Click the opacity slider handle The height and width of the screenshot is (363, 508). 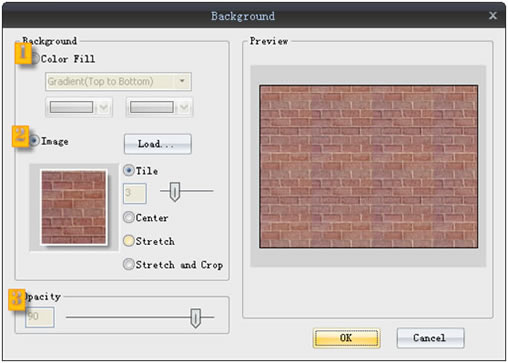click(x=195, y=318)
